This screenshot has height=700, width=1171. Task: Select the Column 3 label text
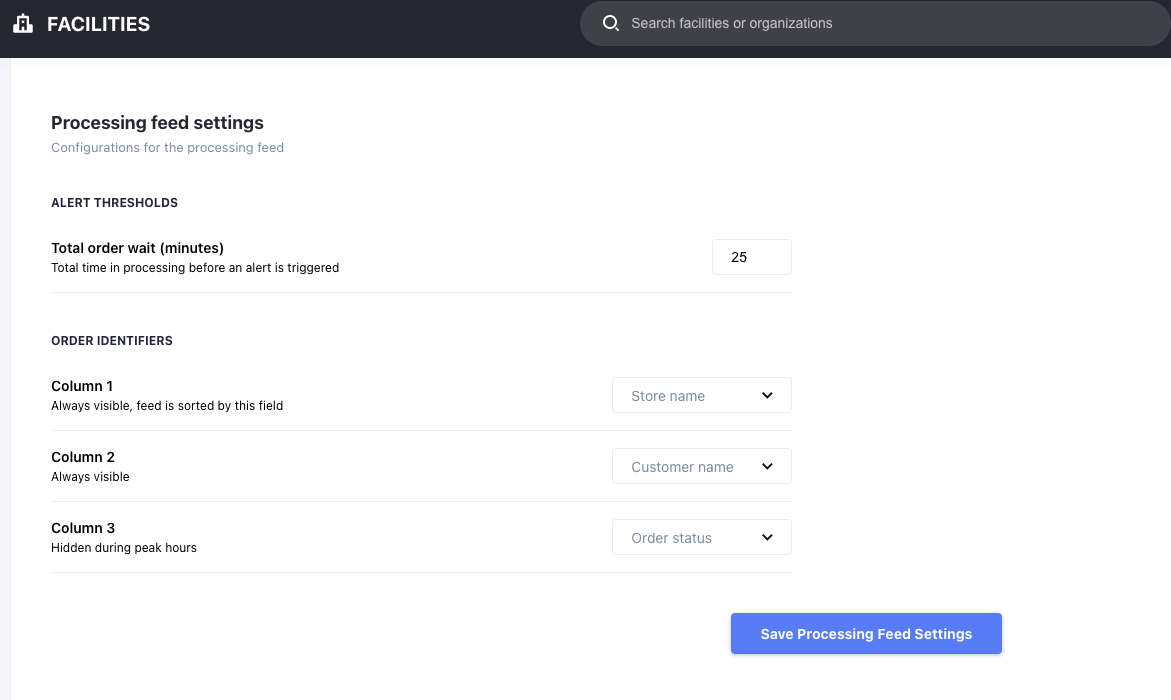pos(83,528)
